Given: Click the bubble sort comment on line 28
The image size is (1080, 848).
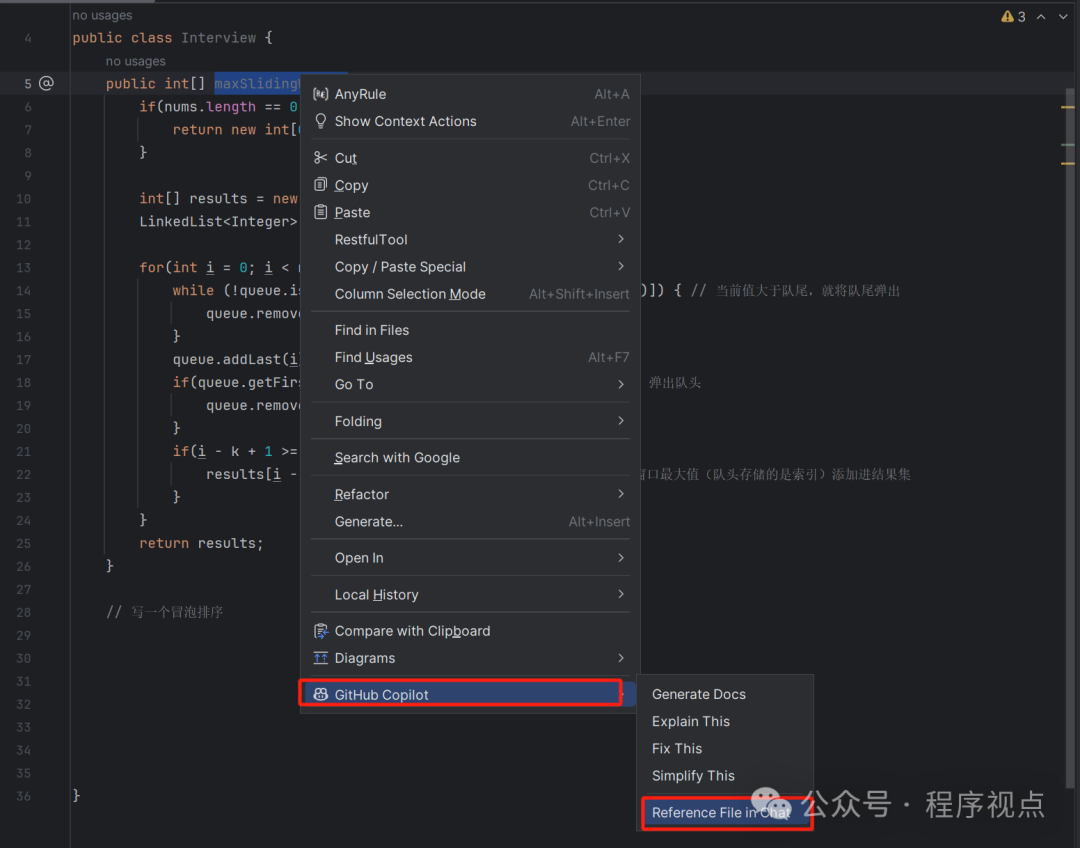Looking at the screenshot, I should 165,612.
